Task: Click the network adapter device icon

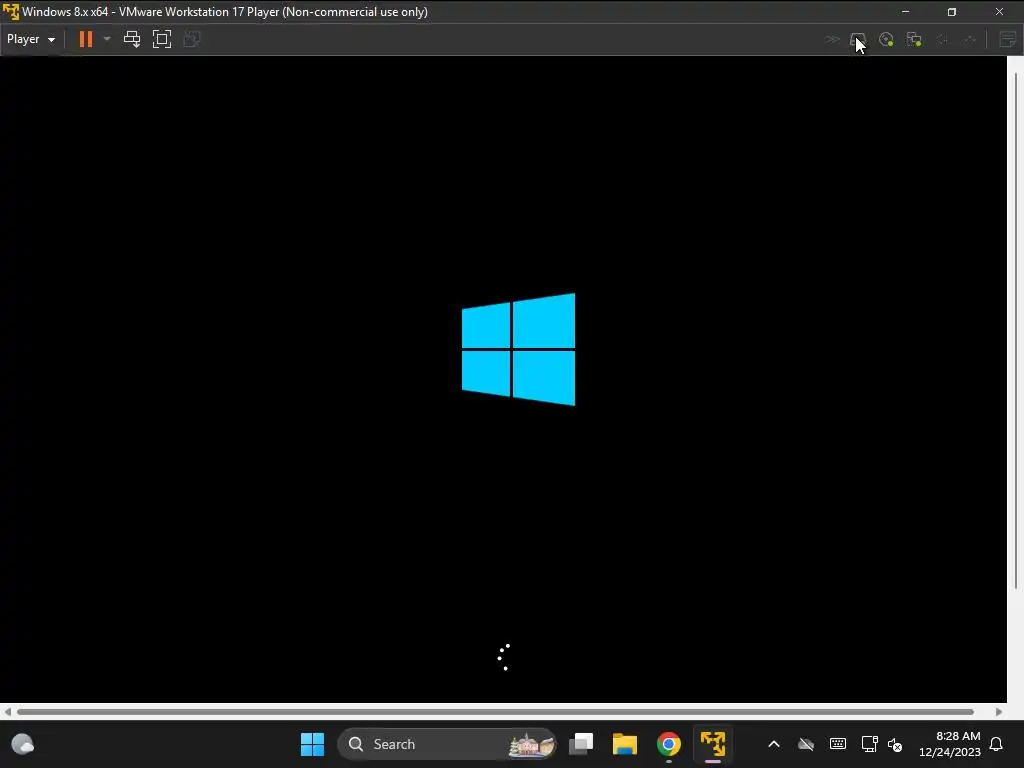Action: click(914, 40)
